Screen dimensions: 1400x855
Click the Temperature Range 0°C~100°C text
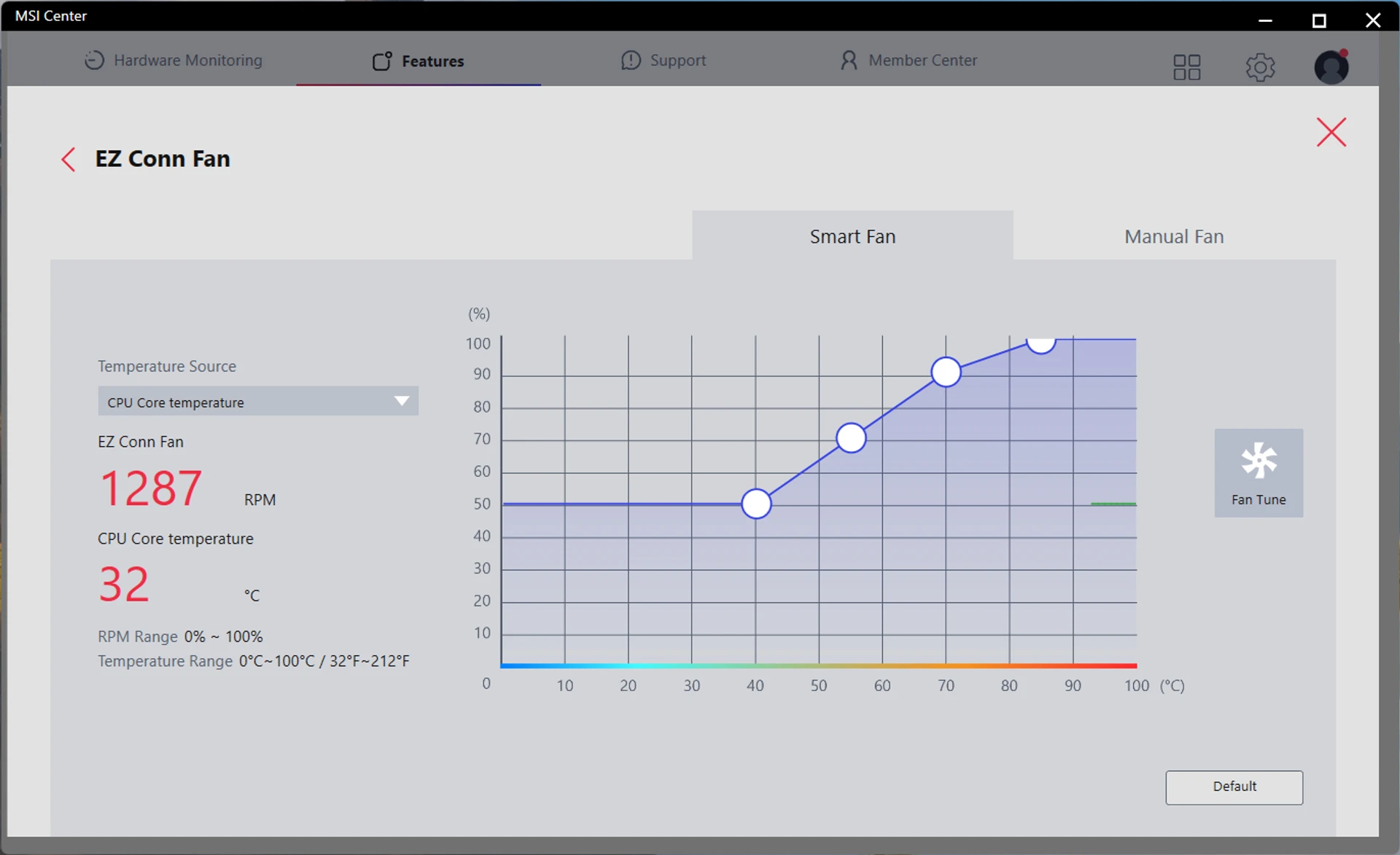tap(254, 661)
